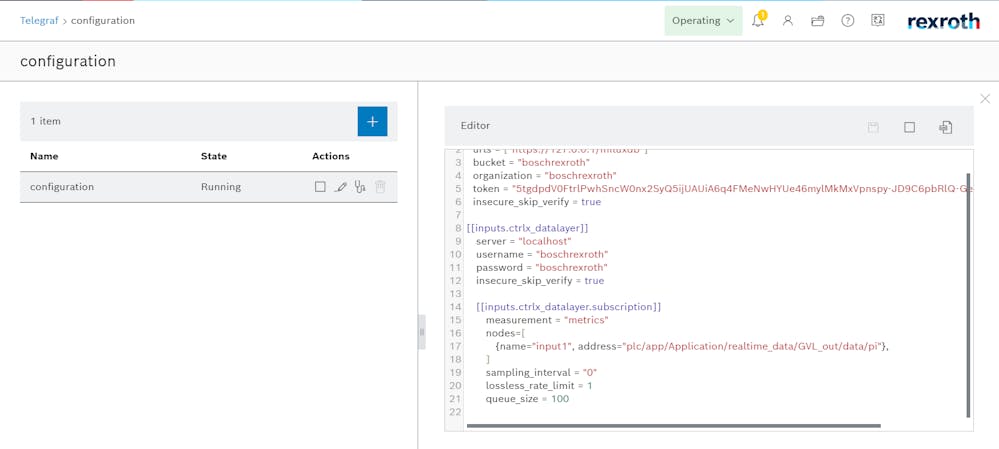Click the document icon in Editor toolbar
Screen dimensions: 999x449
[x=945, y=127]
